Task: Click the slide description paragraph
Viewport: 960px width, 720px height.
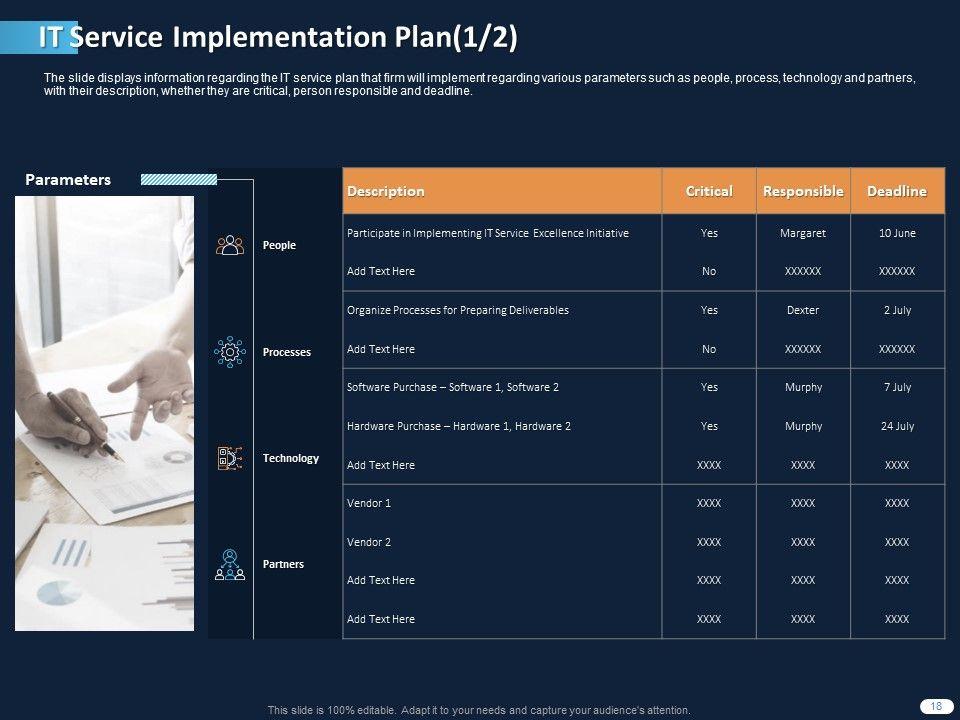Action: (478, 84)
